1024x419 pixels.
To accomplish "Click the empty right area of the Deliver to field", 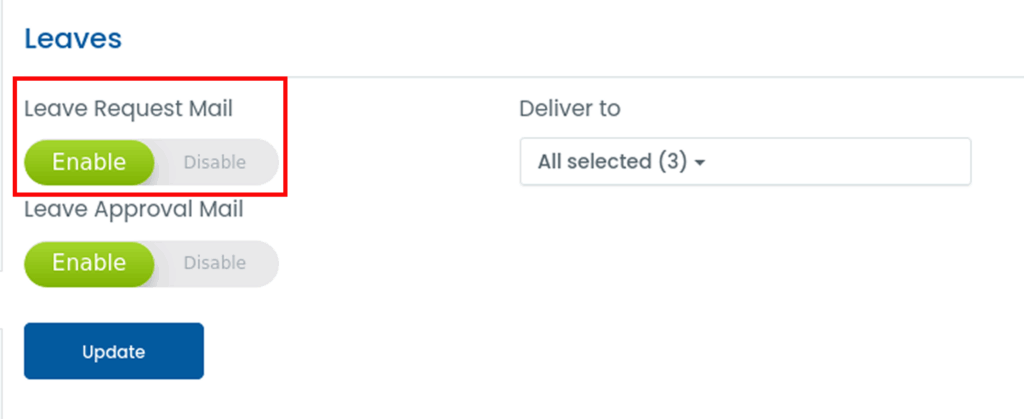I will 880,162.
